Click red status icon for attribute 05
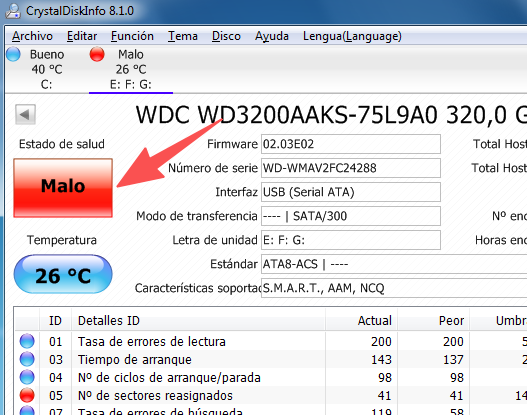Viewport: 527px width, 415px height. (x=27, y=395)
